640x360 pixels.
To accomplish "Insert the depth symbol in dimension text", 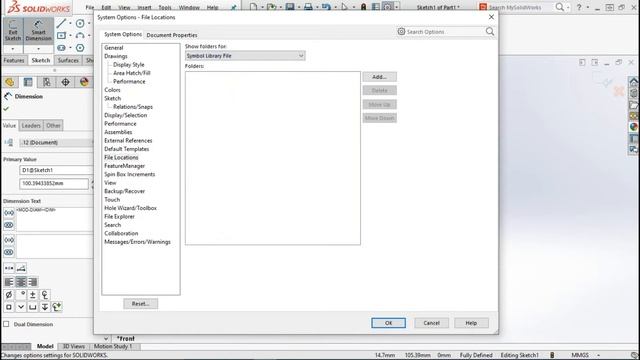I will [x=45, y=307].
